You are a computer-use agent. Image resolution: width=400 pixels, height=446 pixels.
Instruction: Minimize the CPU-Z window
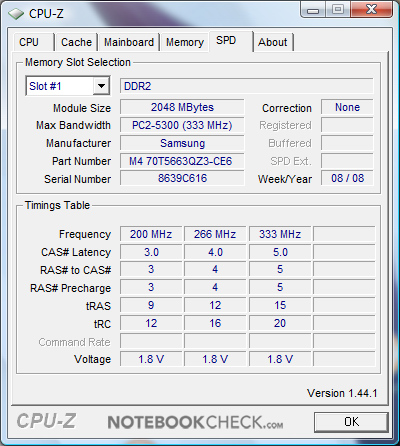[x=313, y=10]
